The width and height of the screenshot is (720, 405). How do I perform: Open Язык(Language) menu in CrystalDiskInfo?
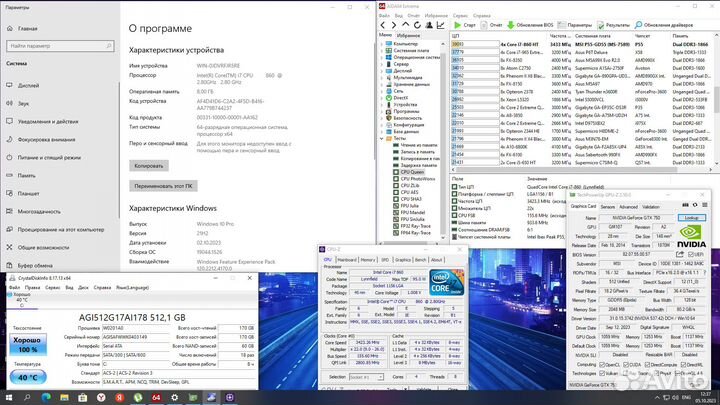tap(132, 287)
